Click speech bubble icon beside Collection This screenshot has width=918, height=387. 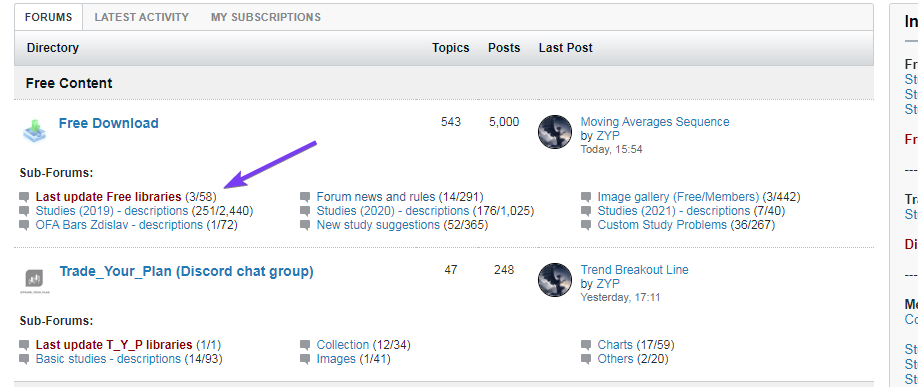305,345
